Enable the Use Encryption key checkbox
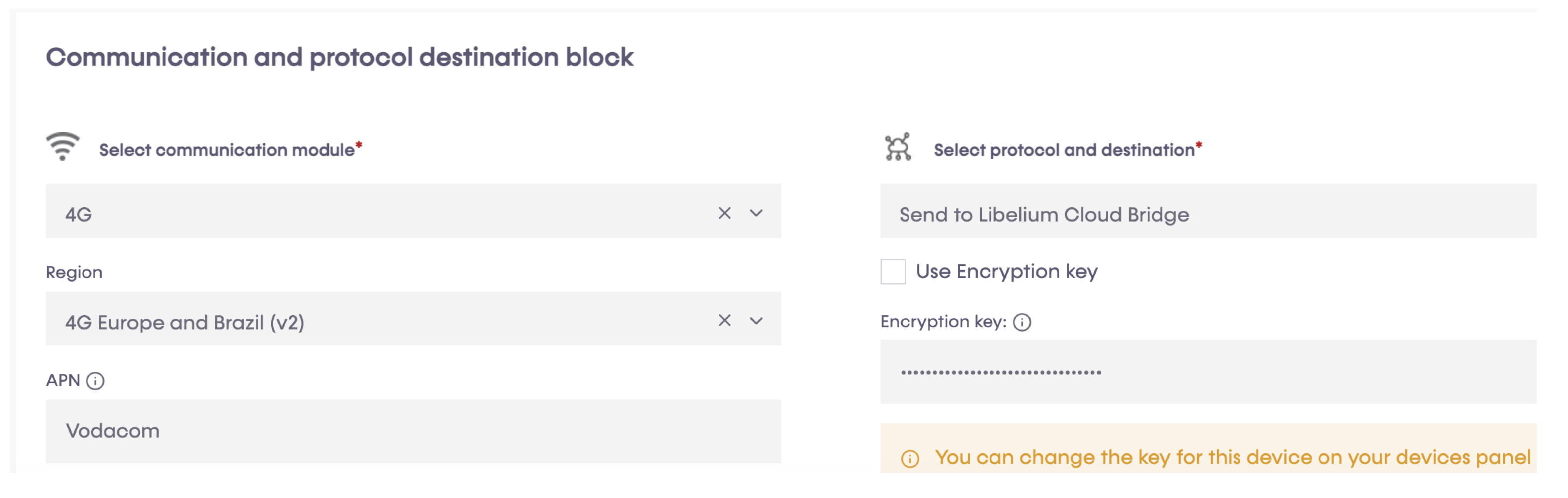Screen dimensions: 1568x498 click(x=893, y=271)
